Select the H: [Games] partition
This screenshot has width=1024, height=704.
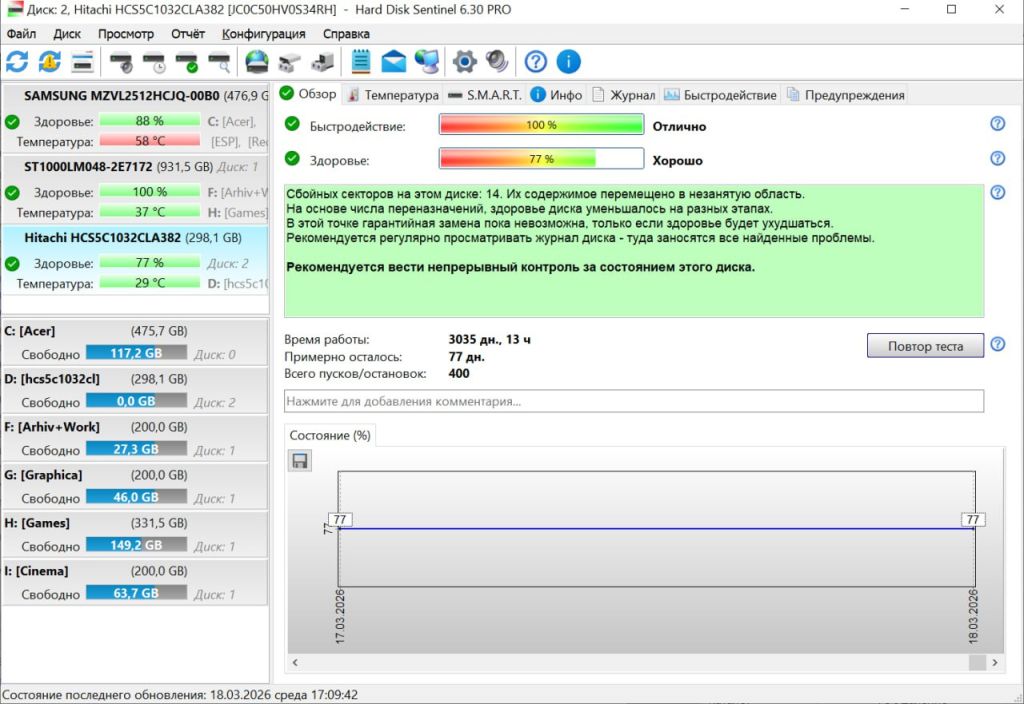tap(135, 534)
